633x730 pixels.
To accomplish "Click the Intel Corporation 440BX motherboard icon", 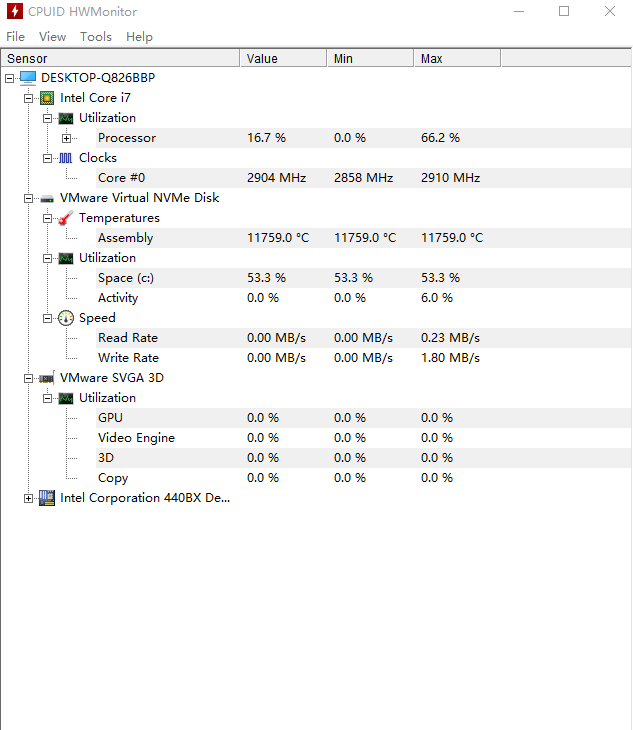I will 47,498.
